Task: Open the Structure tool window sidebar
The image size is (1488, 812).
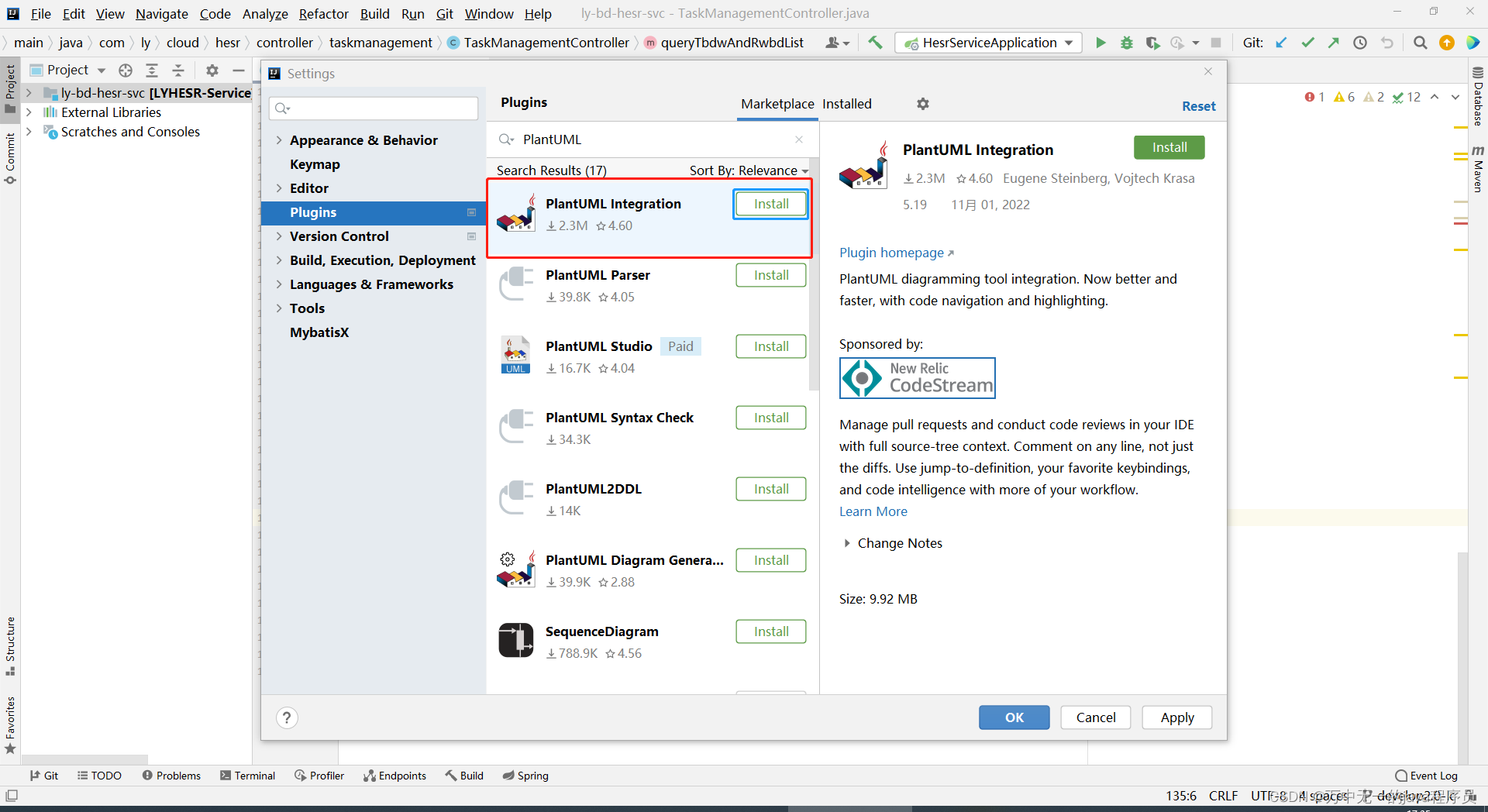Action: (10, 645)
